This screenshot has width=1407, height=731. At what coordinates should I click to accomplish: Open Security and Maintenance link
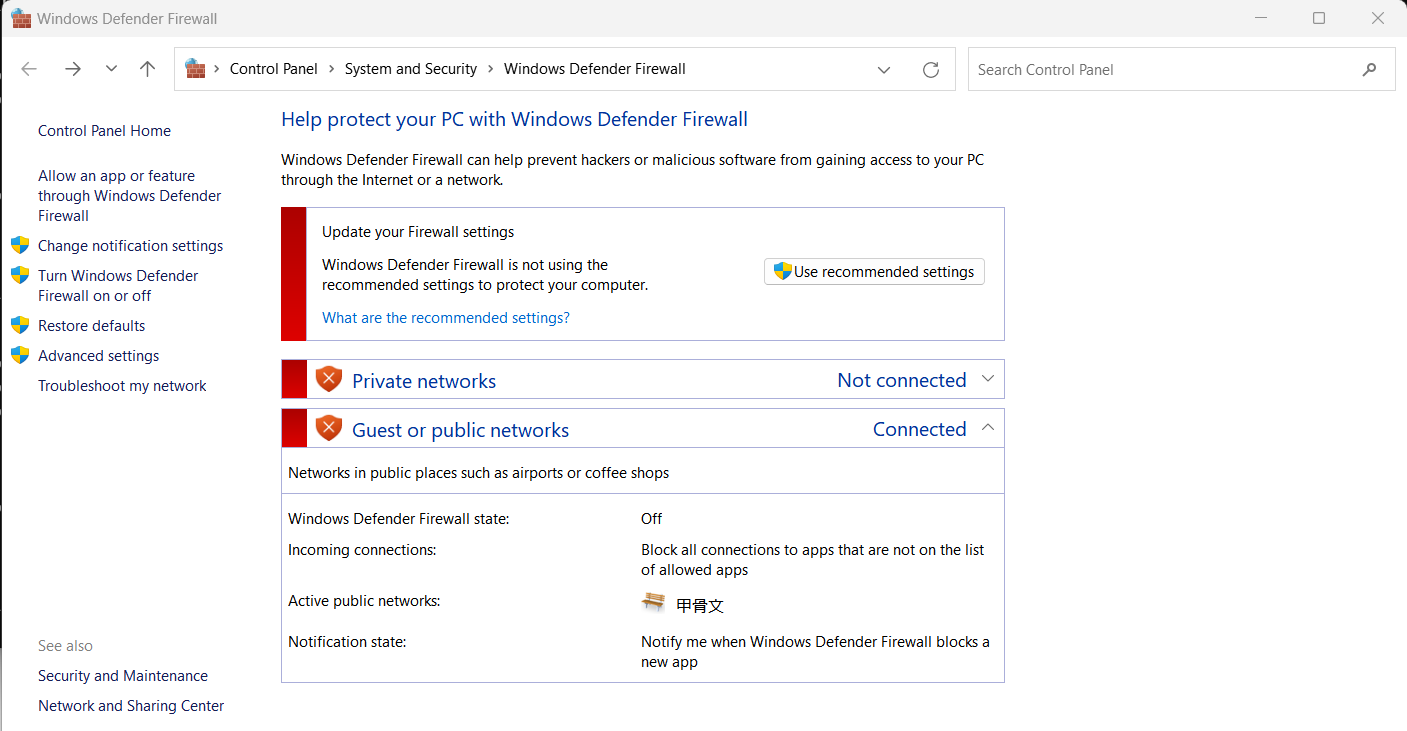click(123, 676)
